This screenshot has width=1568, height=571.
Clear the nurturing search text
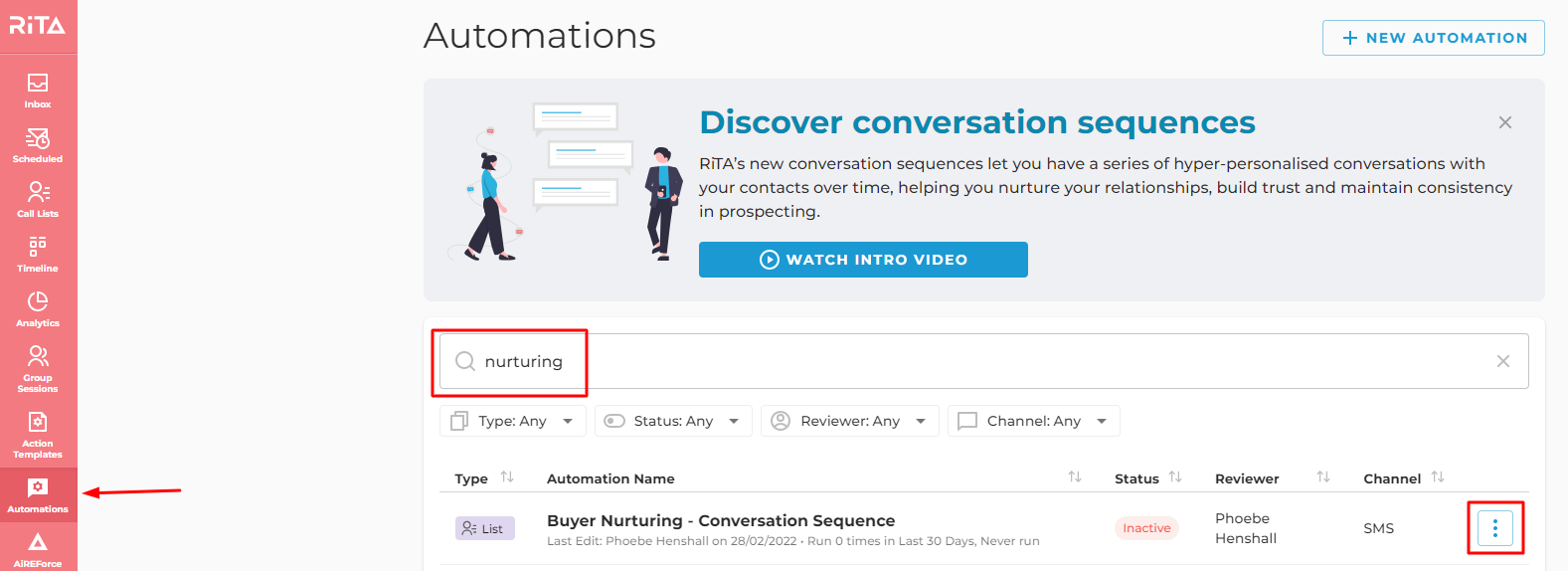[x=1503, y=361]
